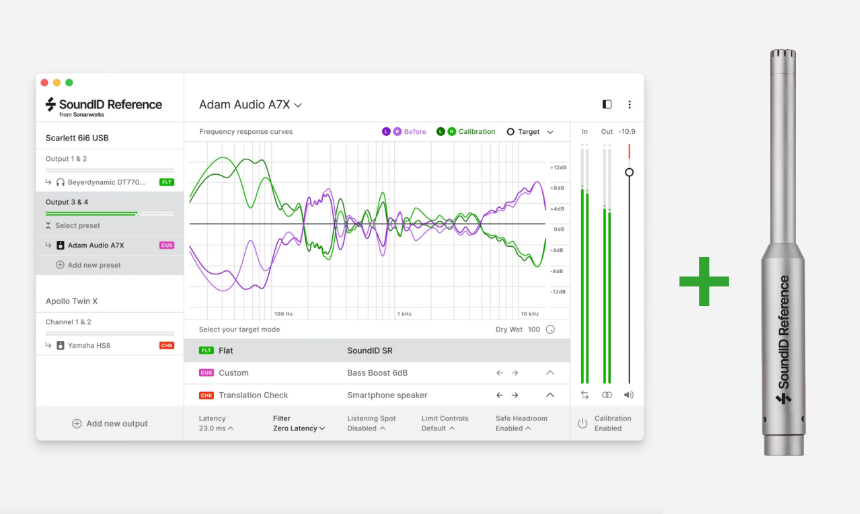
Task: Click the Dry Wet value 100
Action: click(x=534, y=330)
